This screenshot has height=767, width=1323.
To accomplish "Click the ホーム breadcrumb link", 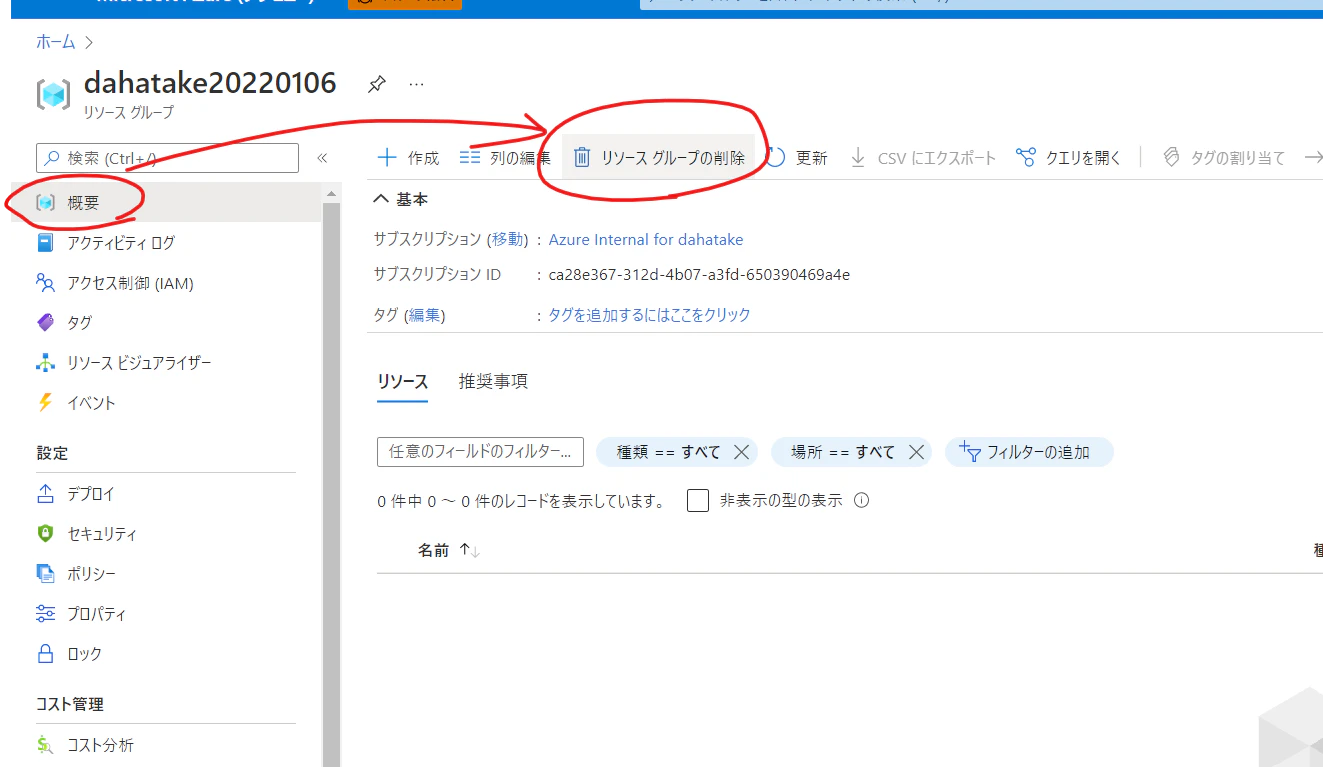I will coord(56,42).
